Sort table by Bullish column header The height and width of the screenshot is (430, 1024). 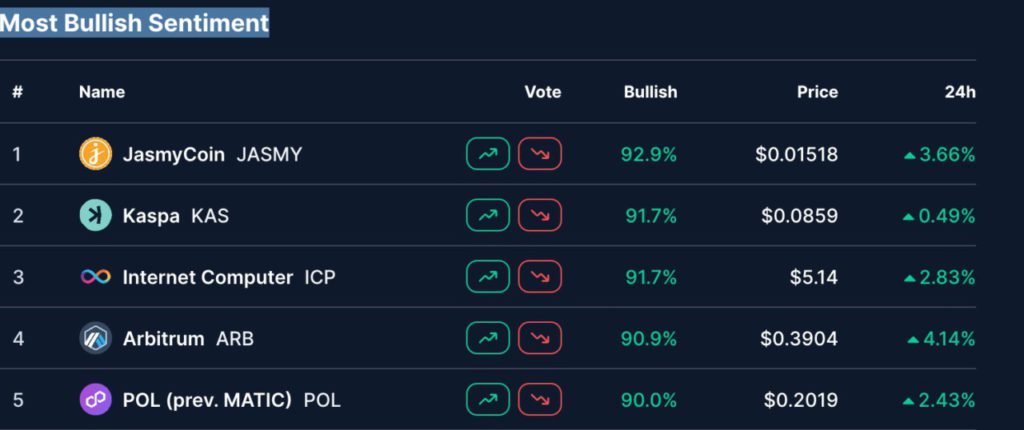tap(650, 92)
